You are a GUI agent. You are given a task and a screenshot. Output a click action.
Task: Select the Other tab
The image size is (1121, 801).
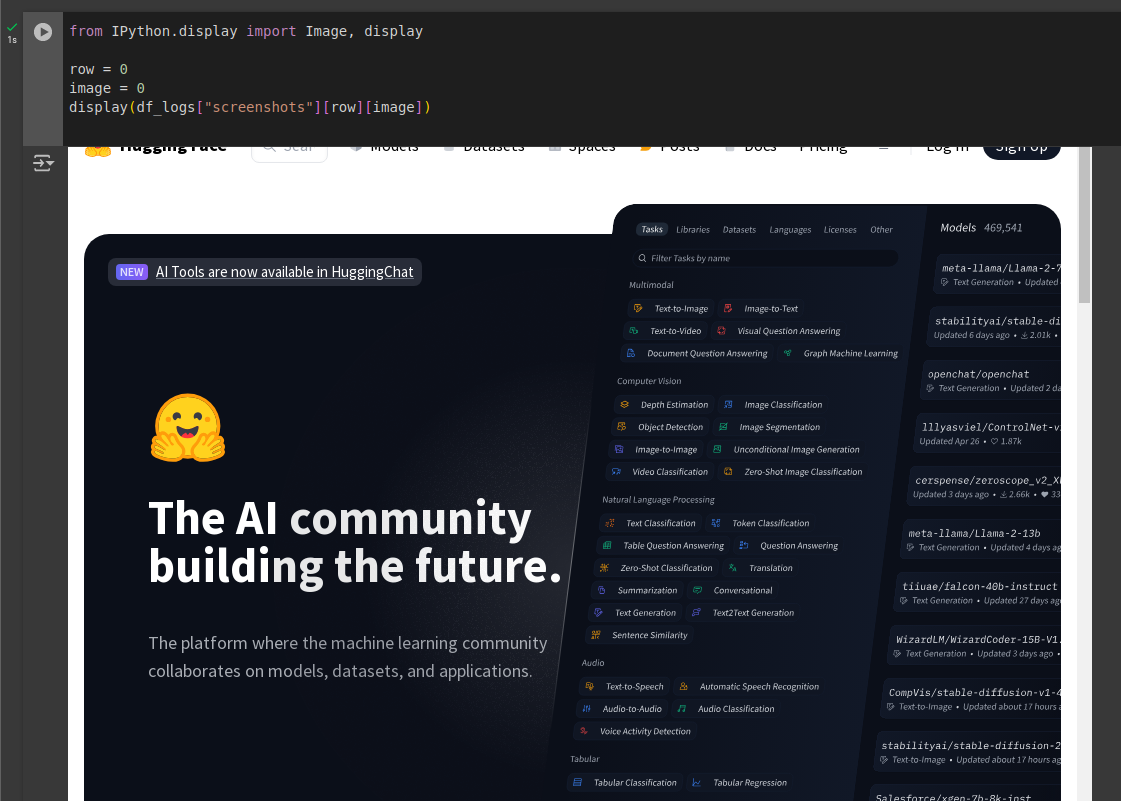click(882, 230)
